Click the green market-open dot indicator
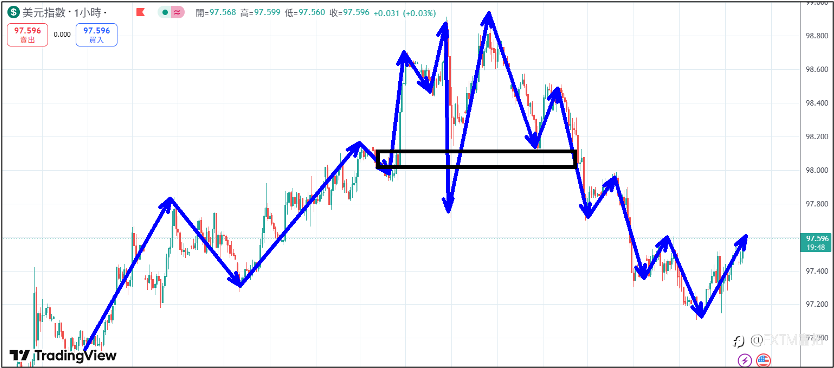 tap(165, 12)
